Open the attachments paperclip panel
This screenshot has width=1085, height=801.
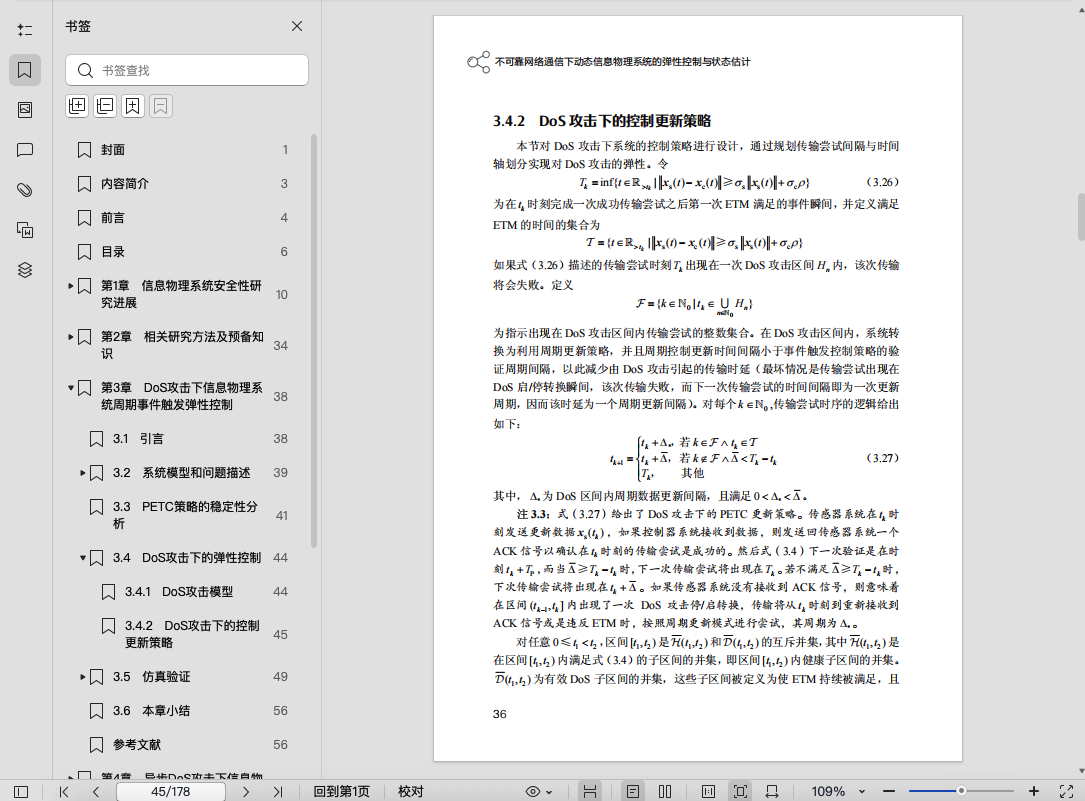25,190
